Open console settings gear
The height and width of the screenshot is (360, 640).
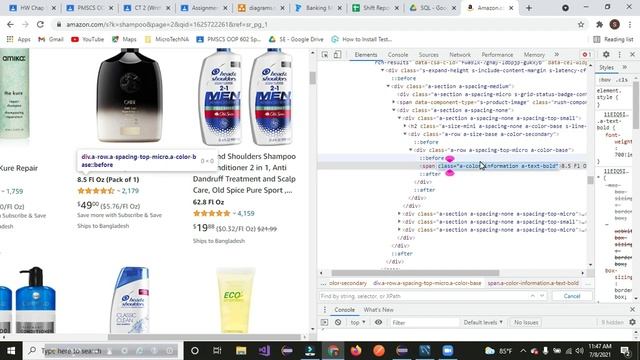(632, 322)
